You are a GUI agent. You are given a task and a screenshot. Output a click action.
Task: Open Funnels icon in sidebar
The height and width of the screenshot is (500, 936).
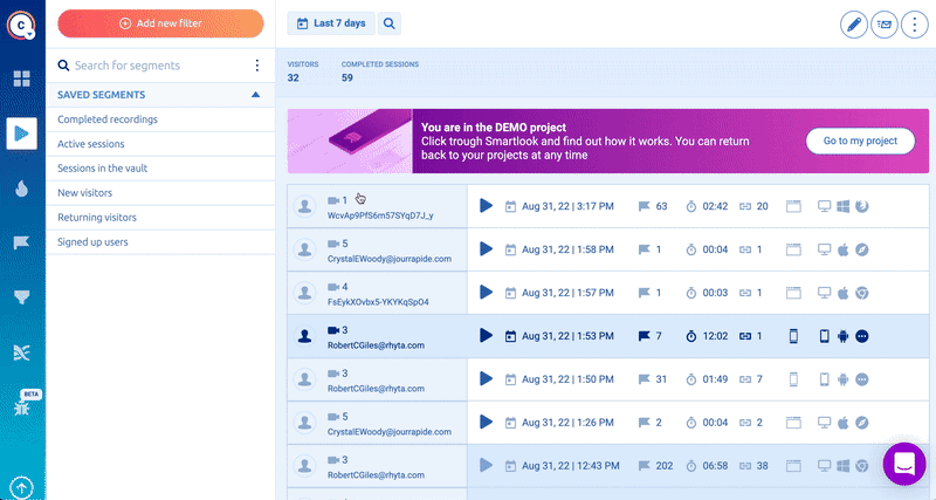(21, 297)
